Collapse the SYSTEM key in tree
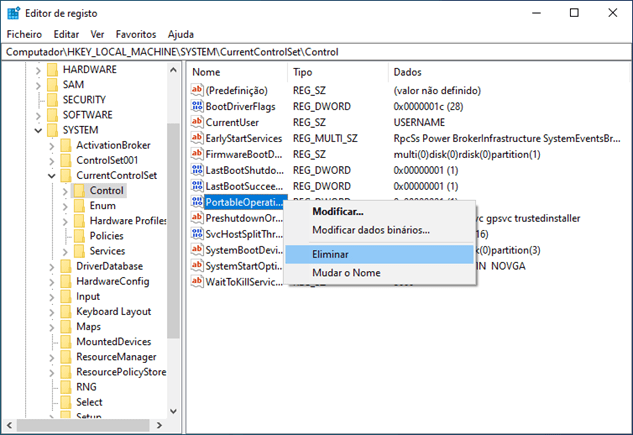 pos(39,130)
